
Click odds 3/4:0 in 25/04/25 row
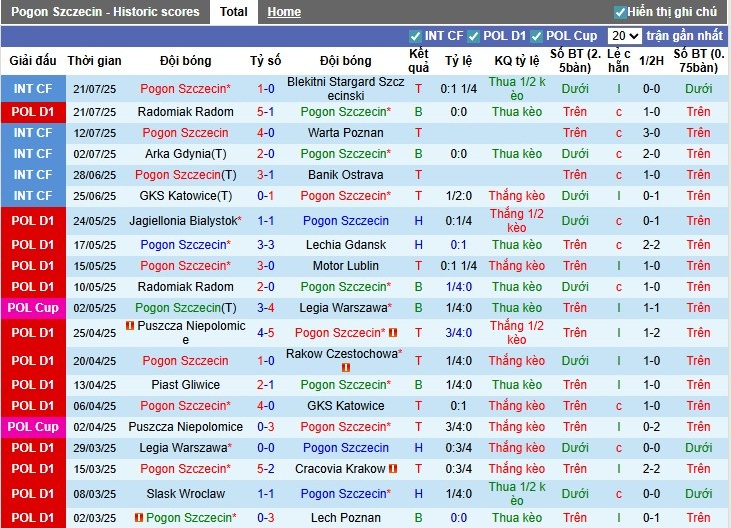click(458, 333)
